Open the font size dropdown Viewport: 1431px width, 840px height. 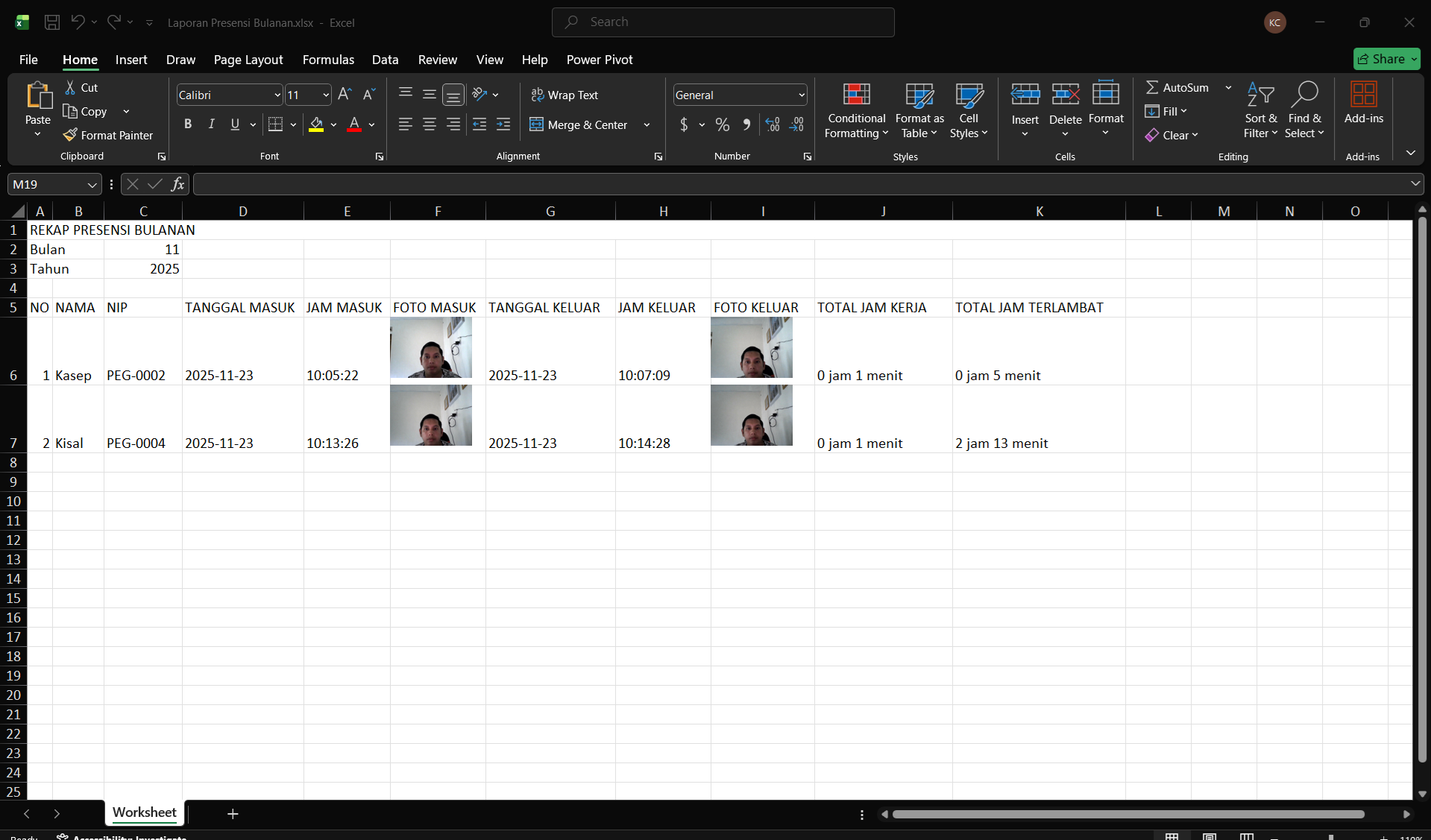(326, 95)
